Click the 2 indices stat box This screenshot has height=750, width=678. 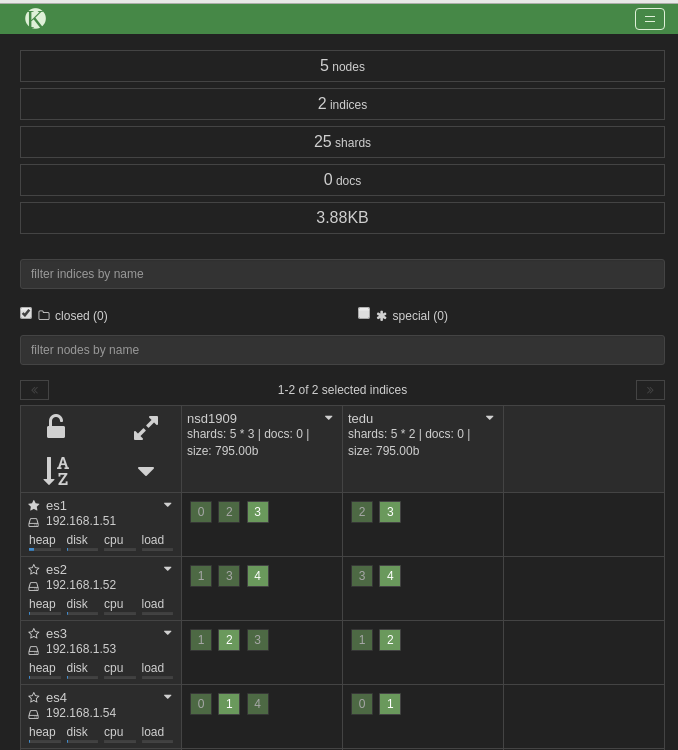pos(342,104)
